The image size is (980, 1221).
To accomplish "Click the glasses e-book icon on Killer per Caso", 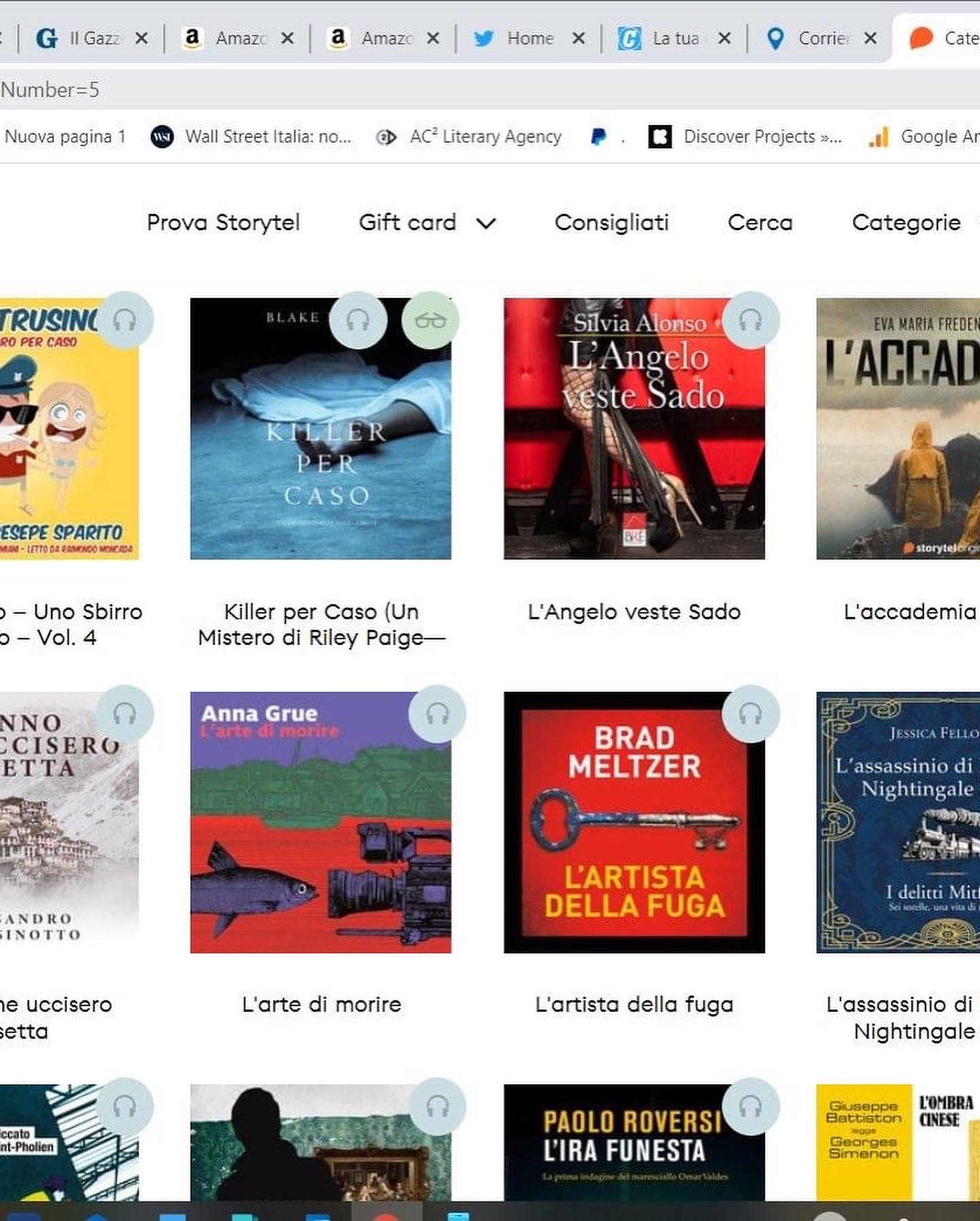I will pos(430,320).
